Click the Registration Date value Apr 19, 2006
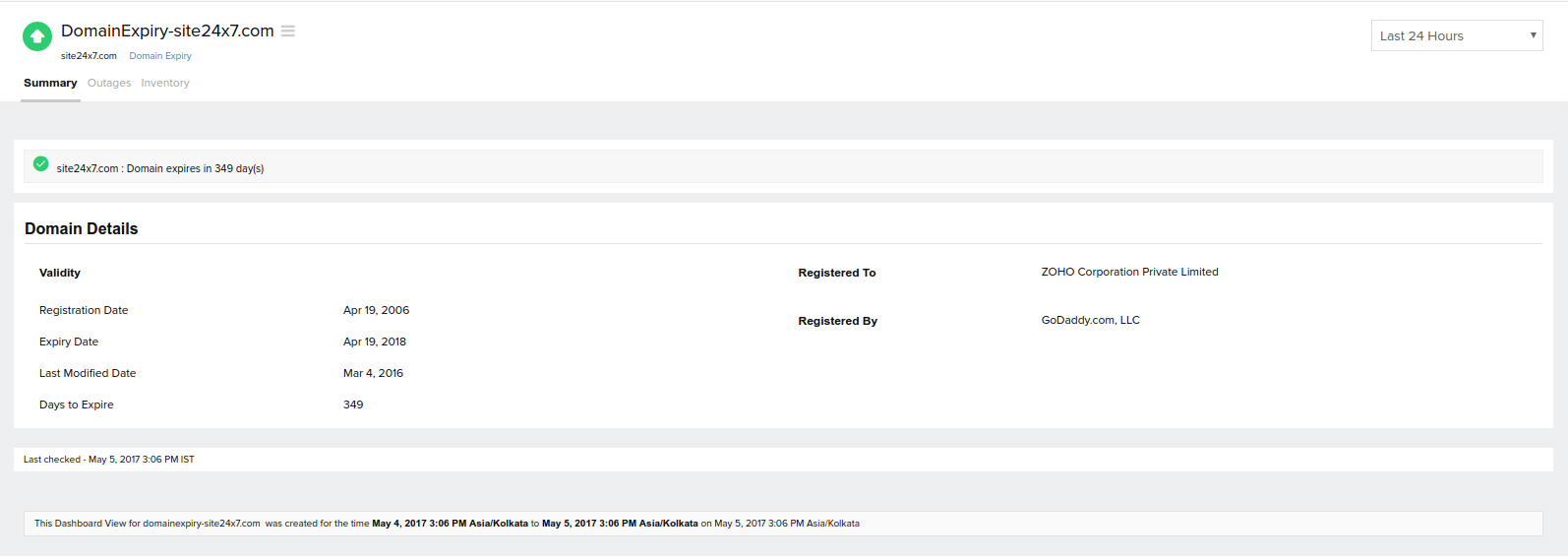This screenshot has height=560, width=1568. coord(376,310)
